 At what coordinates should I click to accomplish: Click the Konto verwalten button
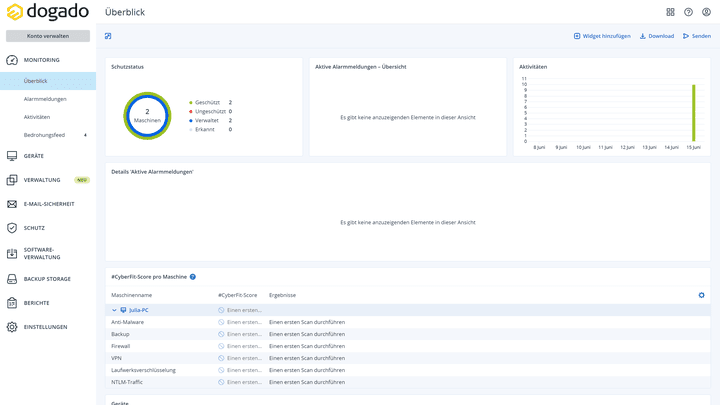tap(48, 36)
